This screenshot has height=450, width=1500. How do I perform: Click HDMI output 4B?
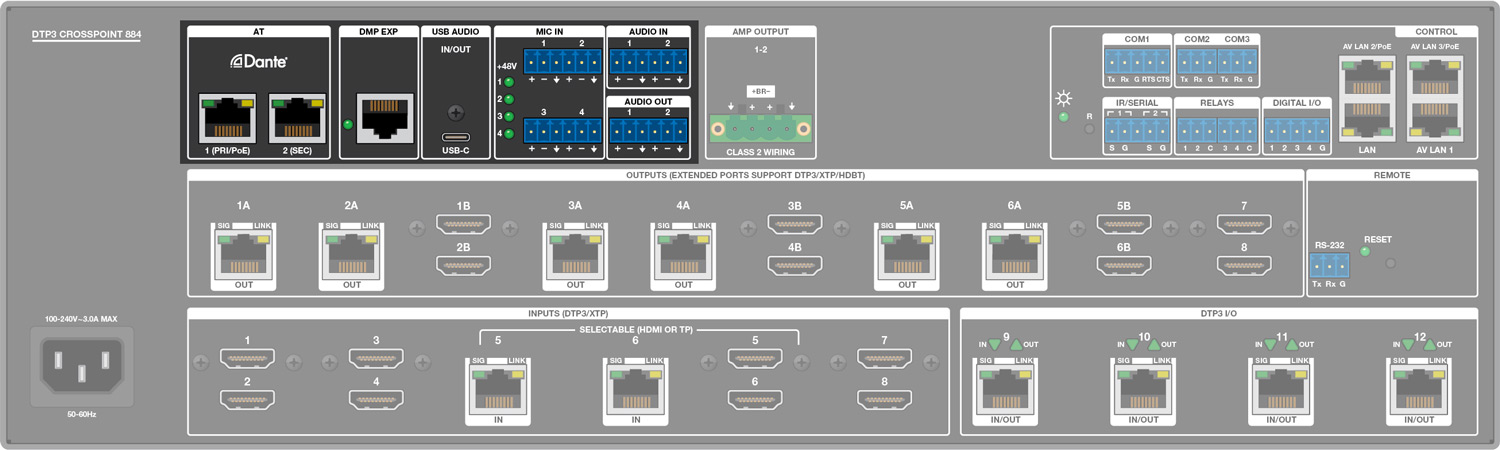click(x=795, y=266)
